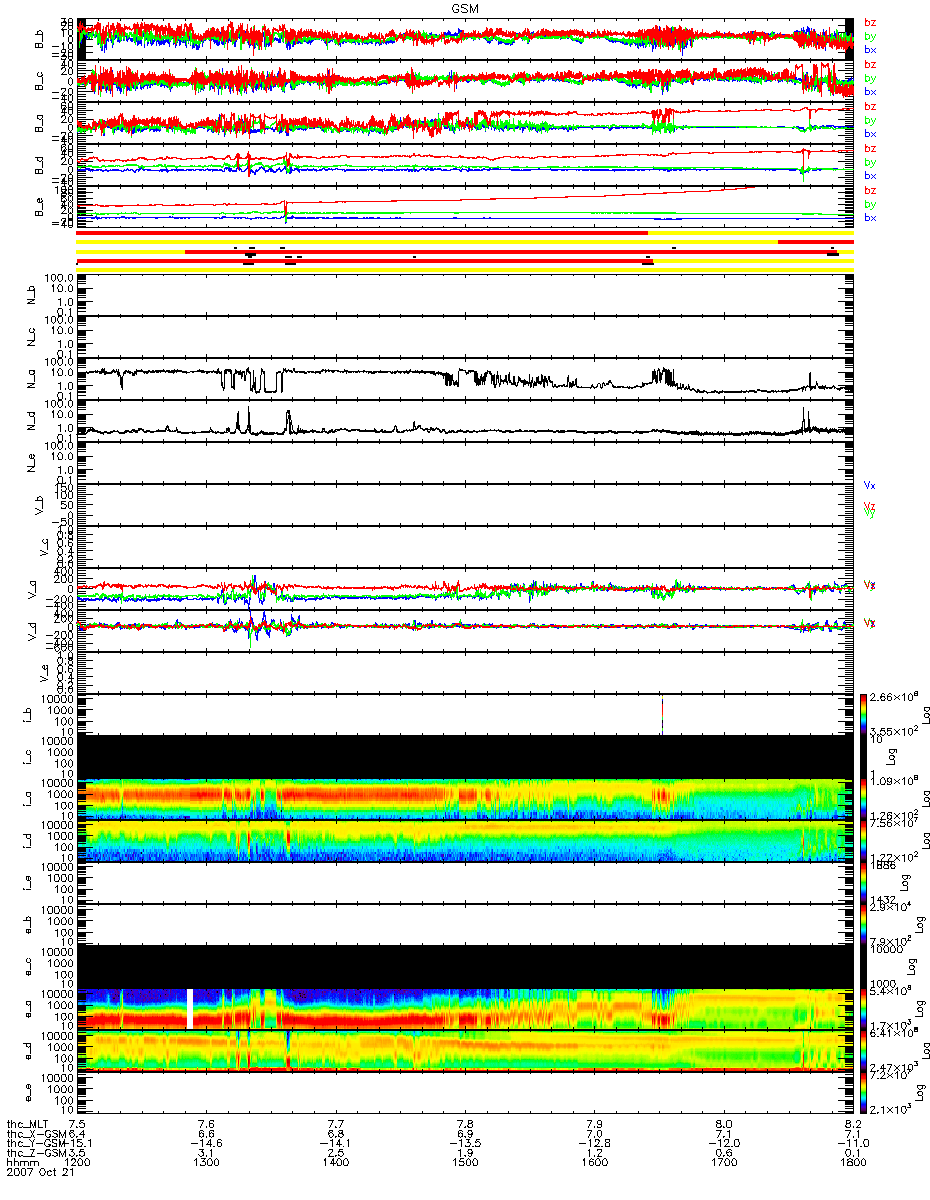The width and height of the screenshot is (930, 1200).
Task: Click the N_c density panel label
Action: pos(30,337)
